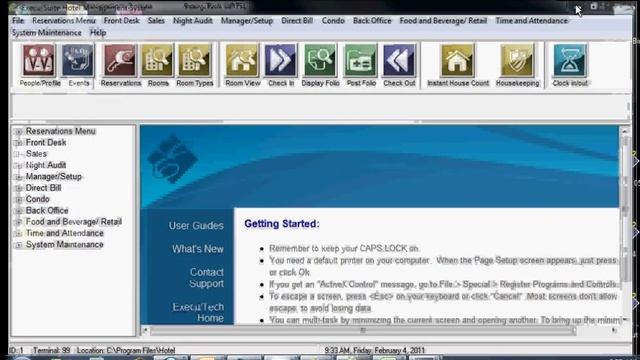
Task: Open the Room View toolbar icon
Action: tap(242, 61)
